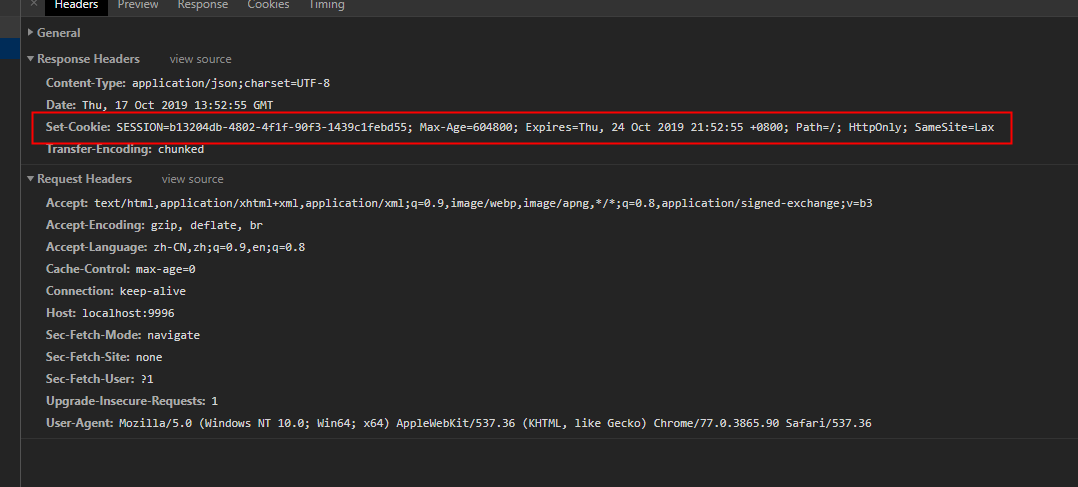Viewport: 1078px width, 487px height.
Task: Select the Cookies tab
Action: click(x=268, y=5)
